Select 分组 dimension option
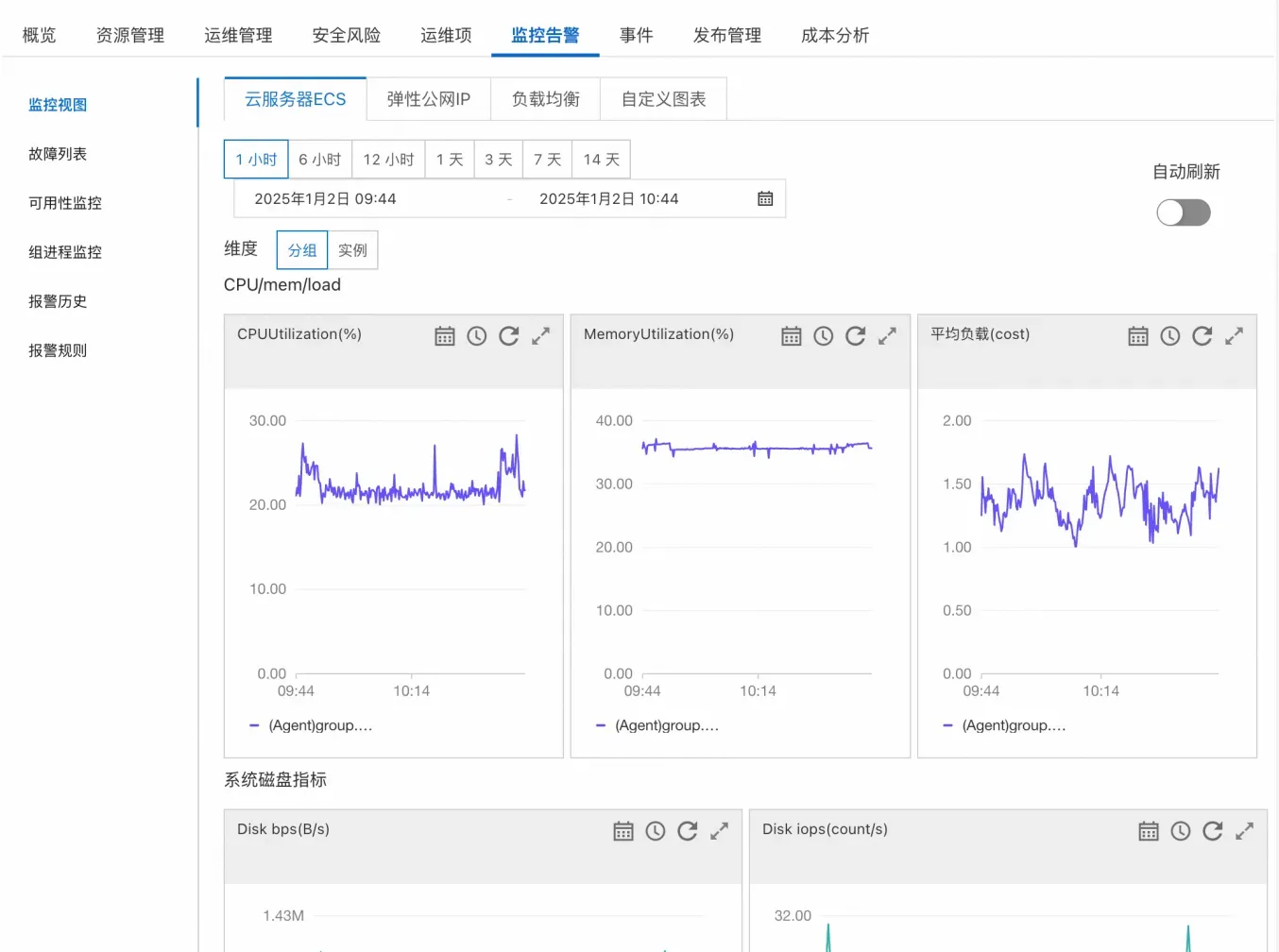 point(302,250)
